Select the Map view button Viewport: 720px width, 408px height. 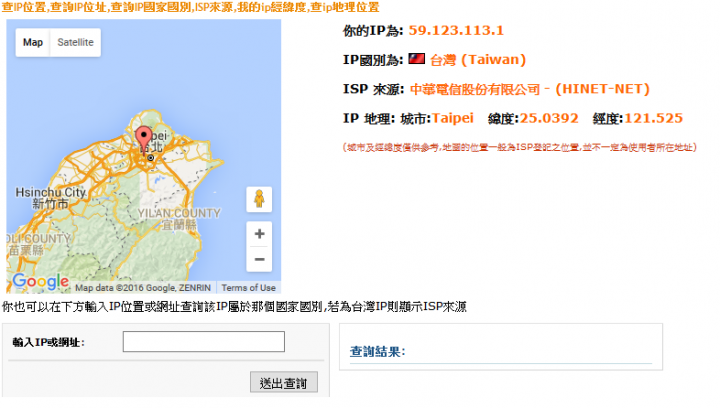pyautogui.click(x=33, y=43)
